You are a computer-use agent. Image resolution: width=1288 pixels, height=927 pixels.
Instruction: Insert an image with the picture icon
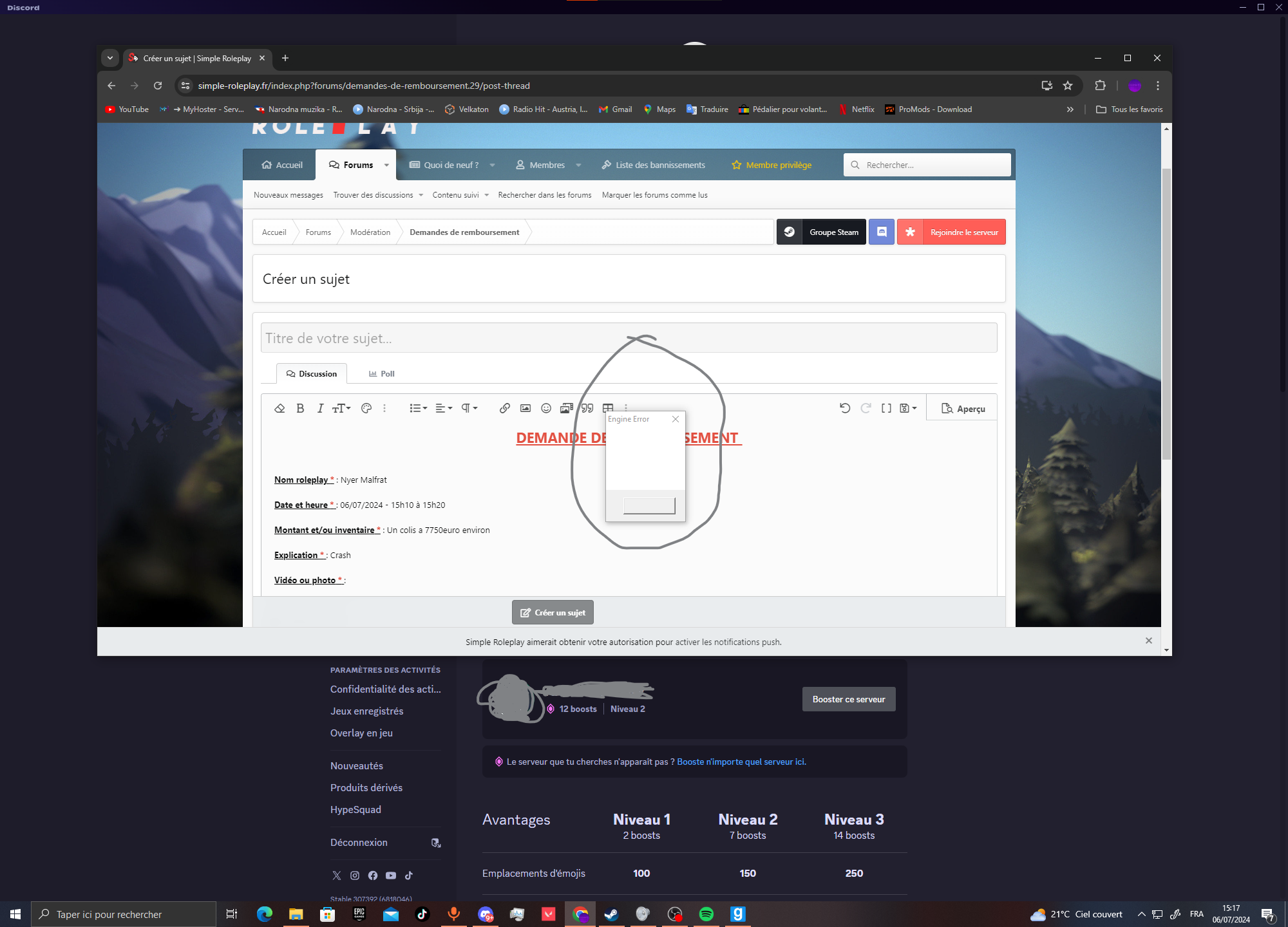[x=526, y=408]
